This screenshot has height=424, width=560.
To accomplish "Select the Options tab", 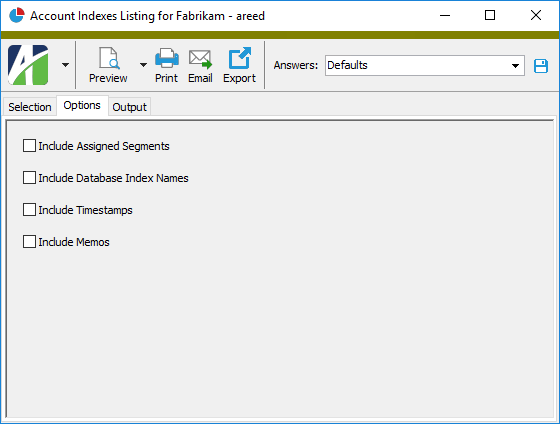I will 82,105.
